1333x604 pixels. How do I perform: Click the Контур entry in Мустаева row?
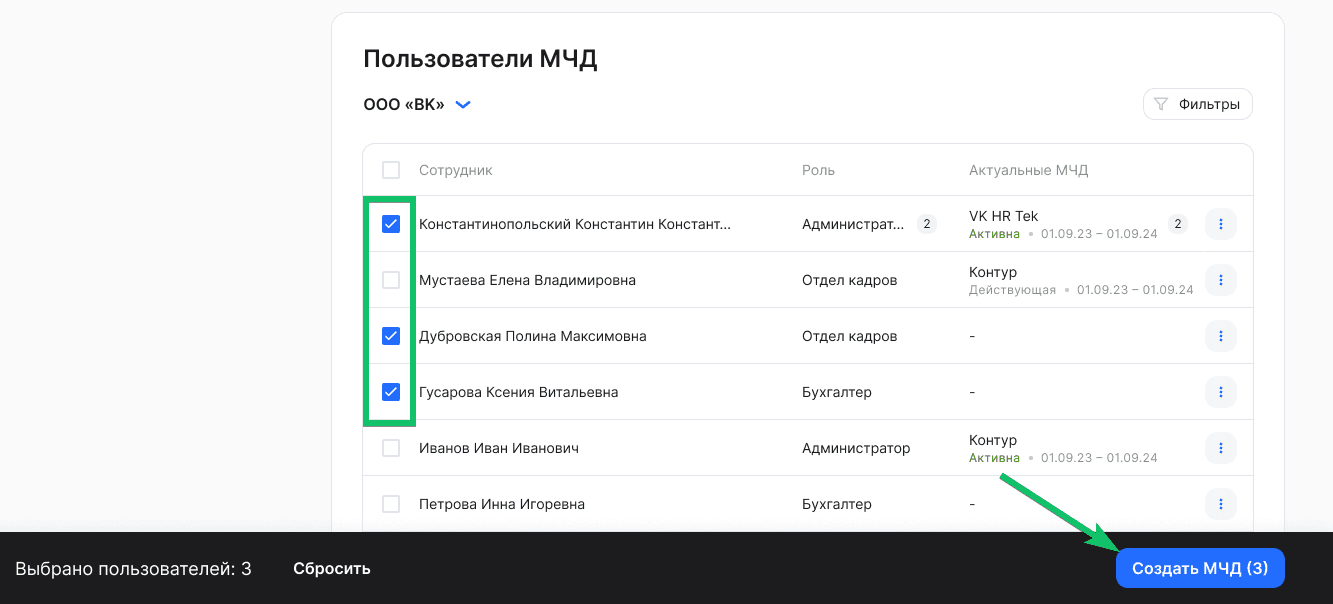tap(993, 272)
